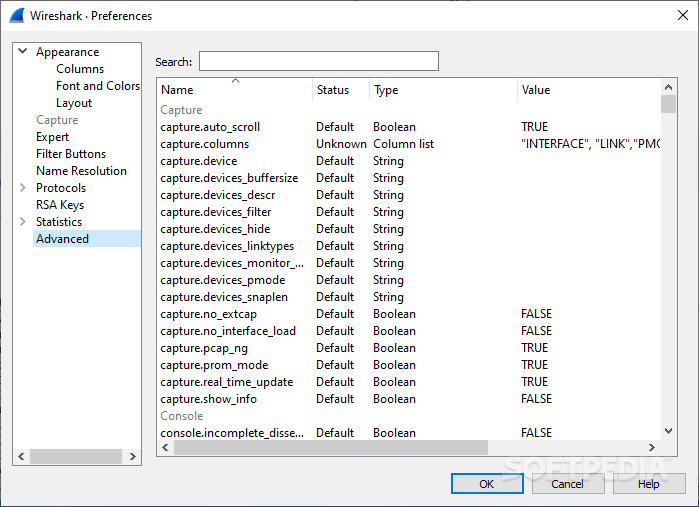
Task: Sort preferences by Status column header
Action: point(341,90)
